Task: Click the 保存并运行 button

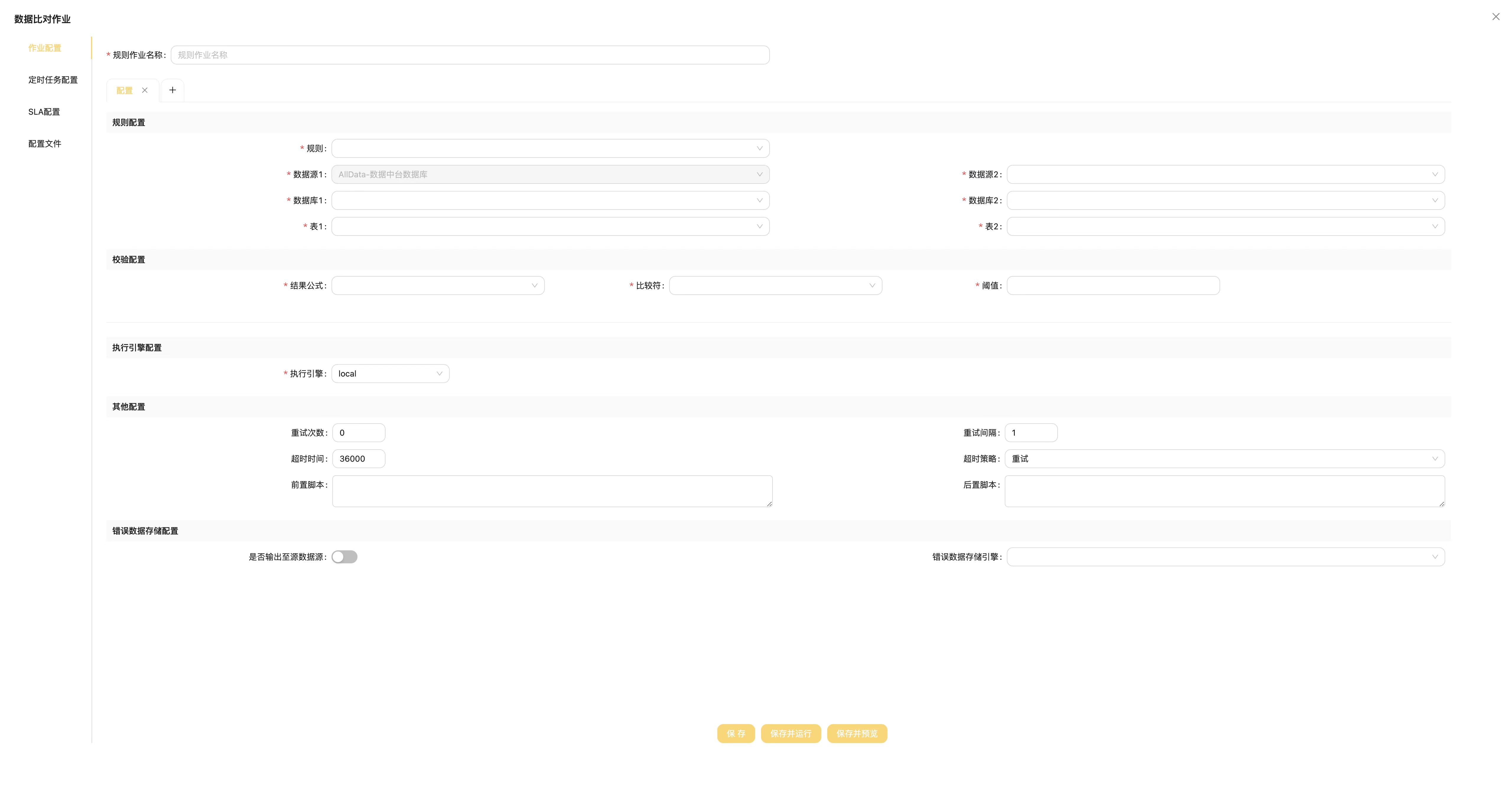Action: point(791,734)
